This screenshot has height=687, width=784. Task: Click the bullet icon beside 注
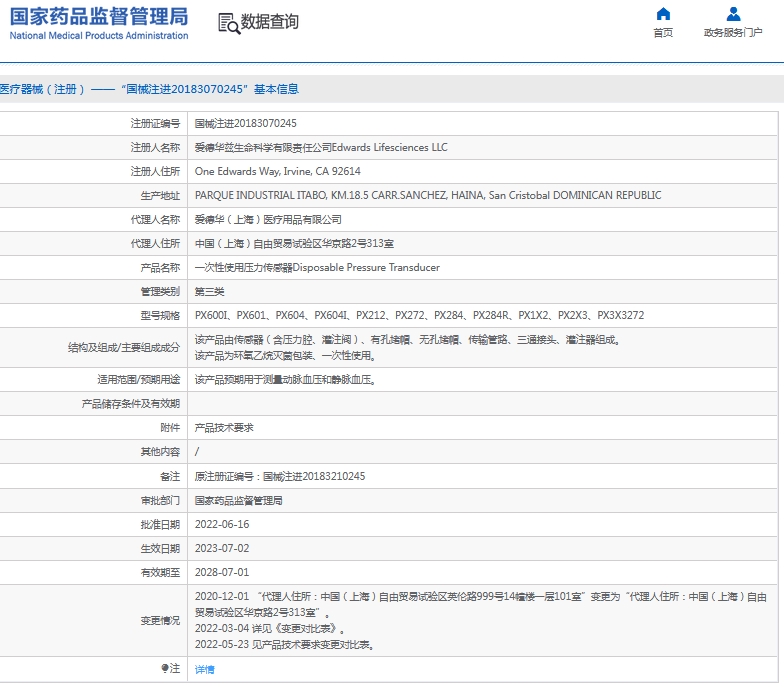164,668
